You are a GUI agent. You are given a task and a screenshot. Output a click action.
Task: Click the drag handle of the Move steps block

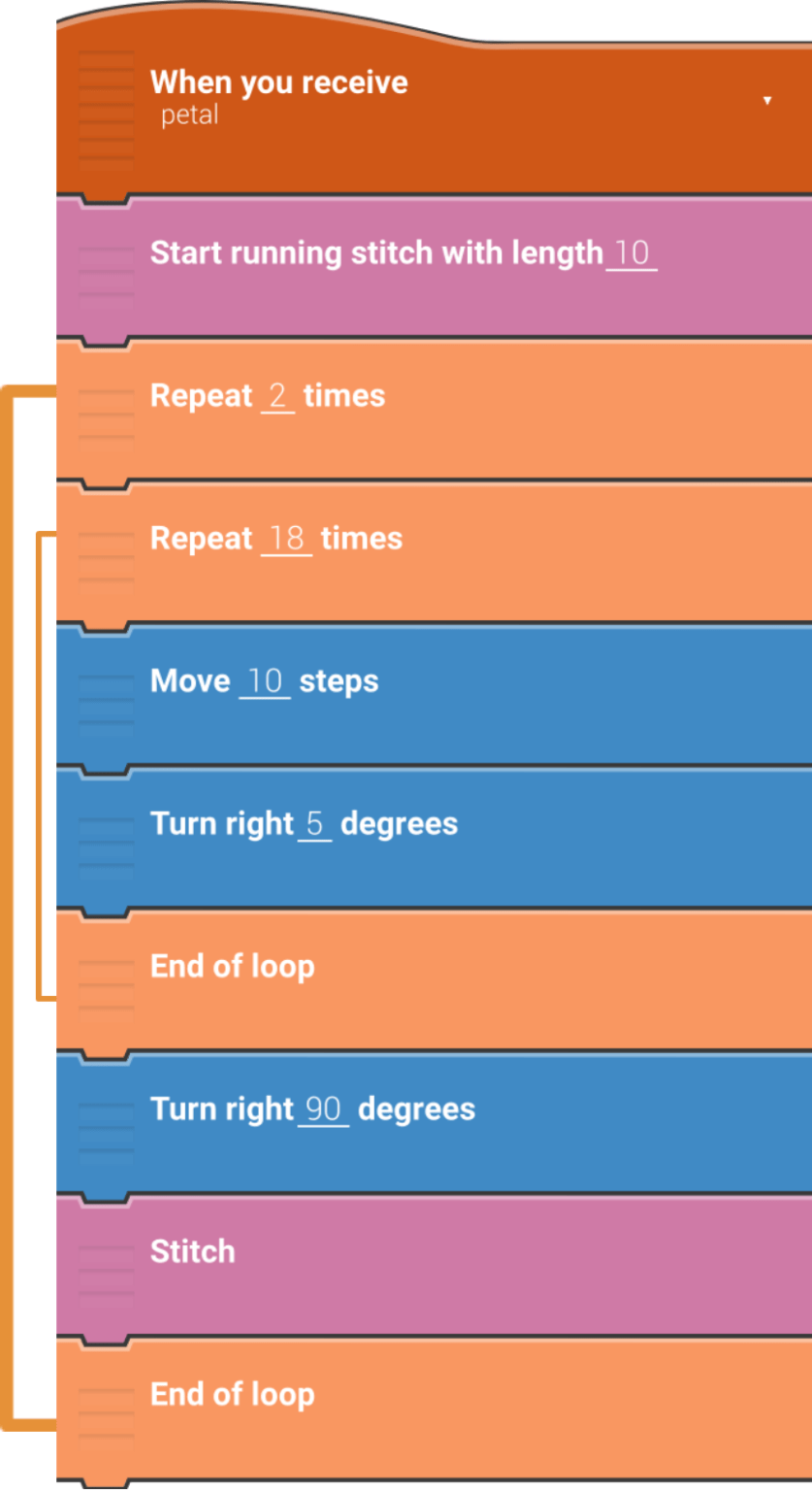click(106, 696)
